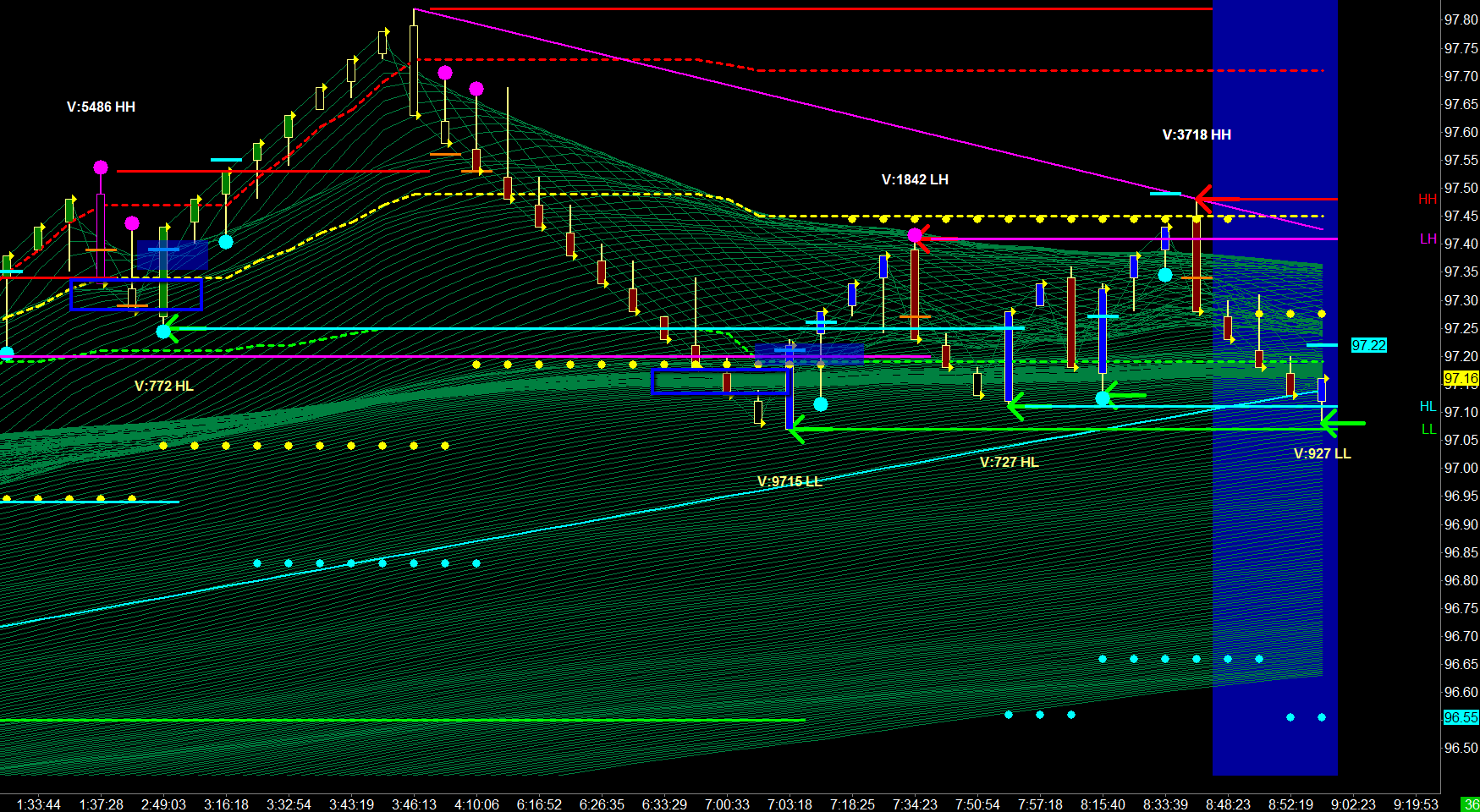Image resolution: width=1480 pixels, height=812 pixels.
Task: Select the 97.70 price axis value
Action: point(1461,77)
